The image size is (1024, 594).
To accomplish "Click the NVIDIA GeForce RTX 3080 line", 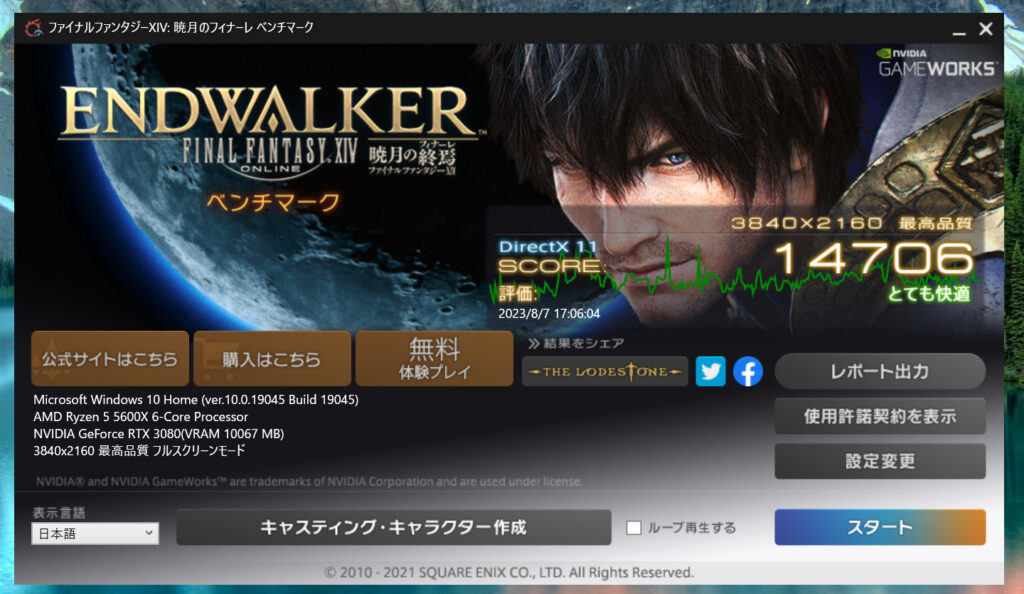I will (x=159, y=433).
